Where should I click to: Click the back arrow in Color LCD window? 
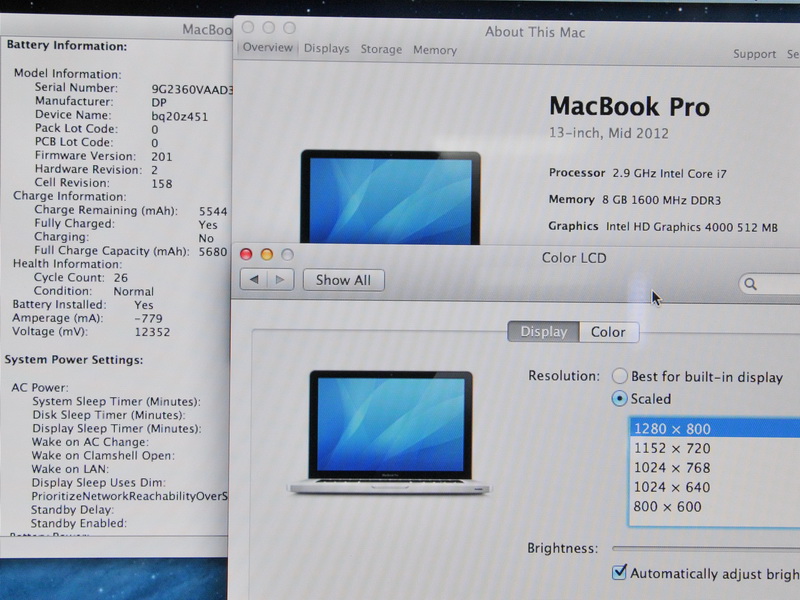[254, 280]
